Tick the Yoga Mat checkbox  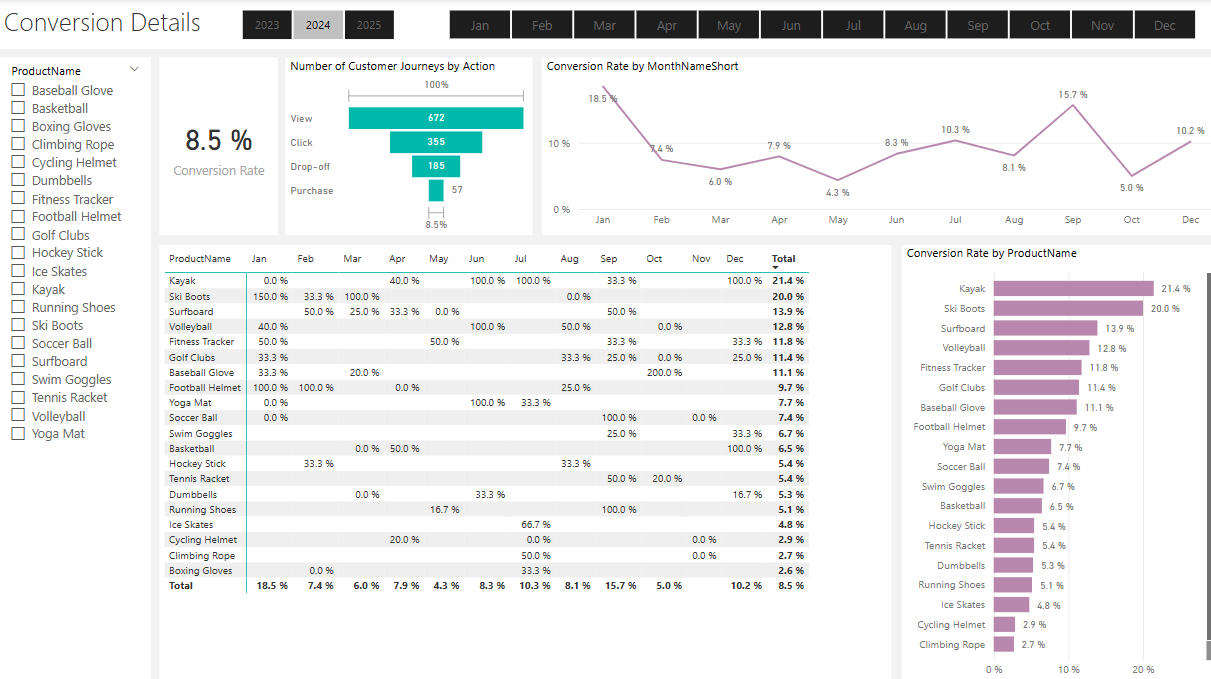(x=18, y=434)
